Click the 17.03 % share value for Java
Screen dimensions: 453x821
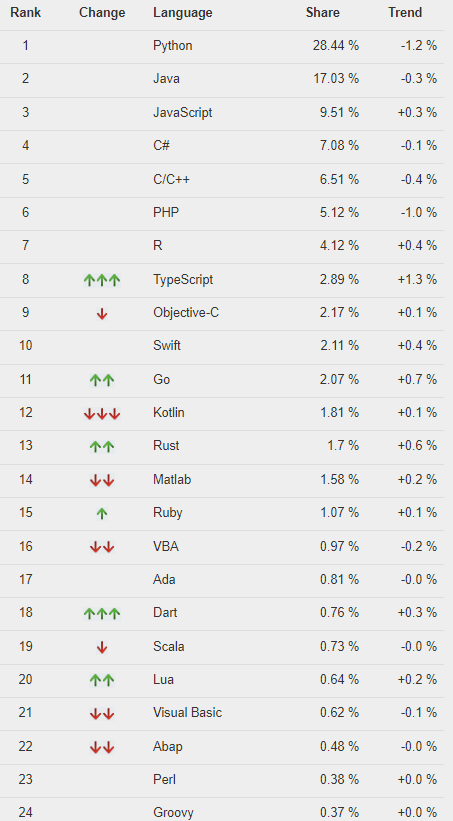(336, 79)
